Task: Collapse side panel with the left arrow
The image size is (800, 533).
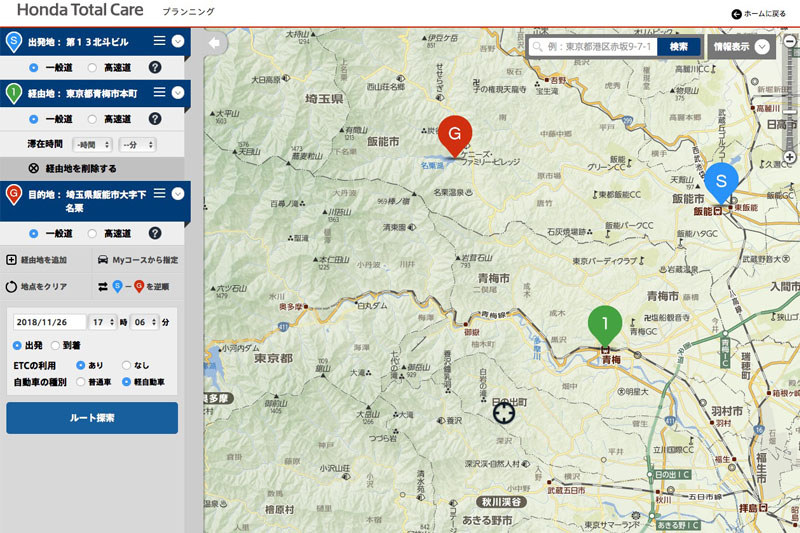Action: click(x=214, y=43)
